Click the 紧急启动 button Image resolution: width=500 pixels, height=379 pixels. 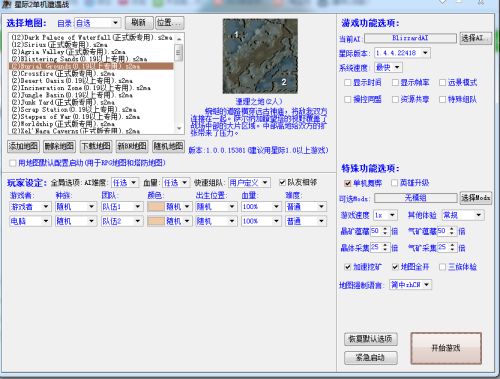coord(370,358)
